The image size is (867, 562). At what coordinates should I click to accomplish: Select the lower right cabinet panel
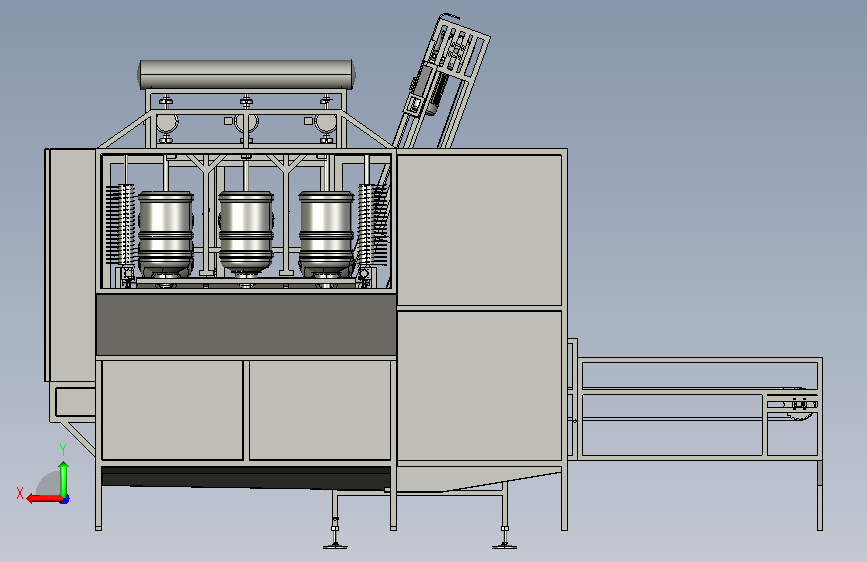[x=479, y=386]
